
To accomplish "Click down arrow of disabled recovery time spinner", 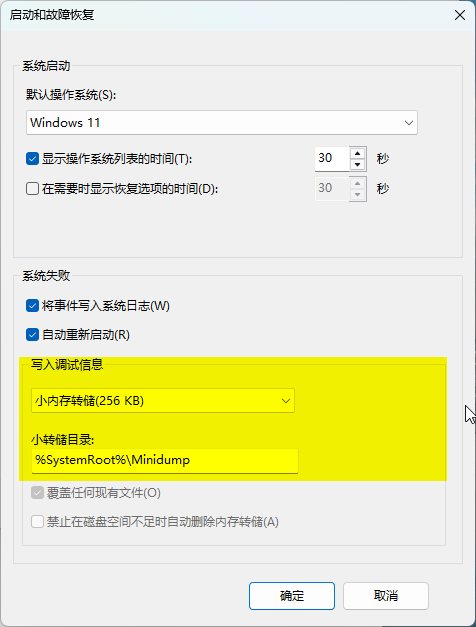I will 358,195.
